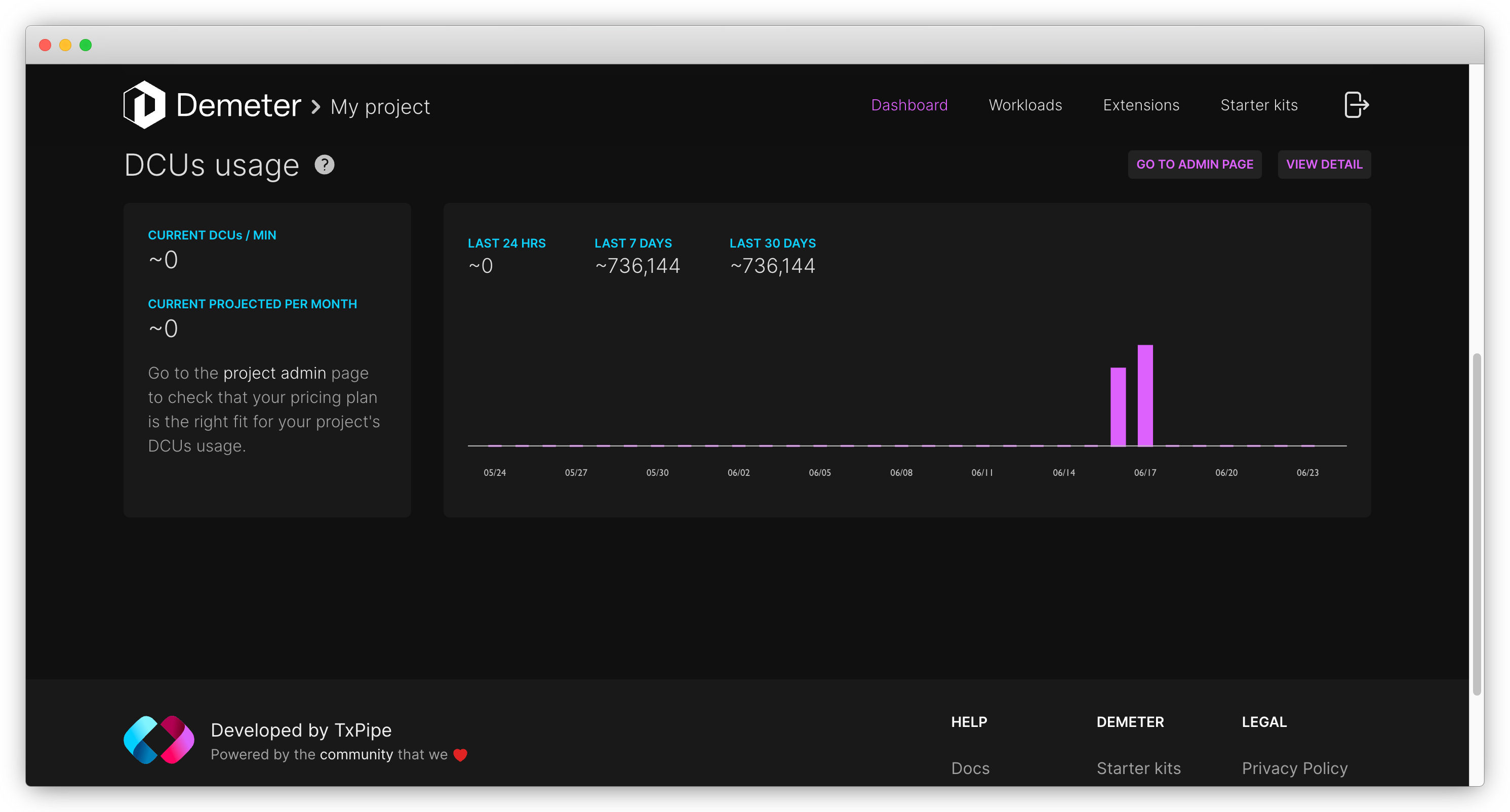Screen dimensions: 1510x812
Task: Click the TxPipe logo in footer
Action: pos(159,740)
